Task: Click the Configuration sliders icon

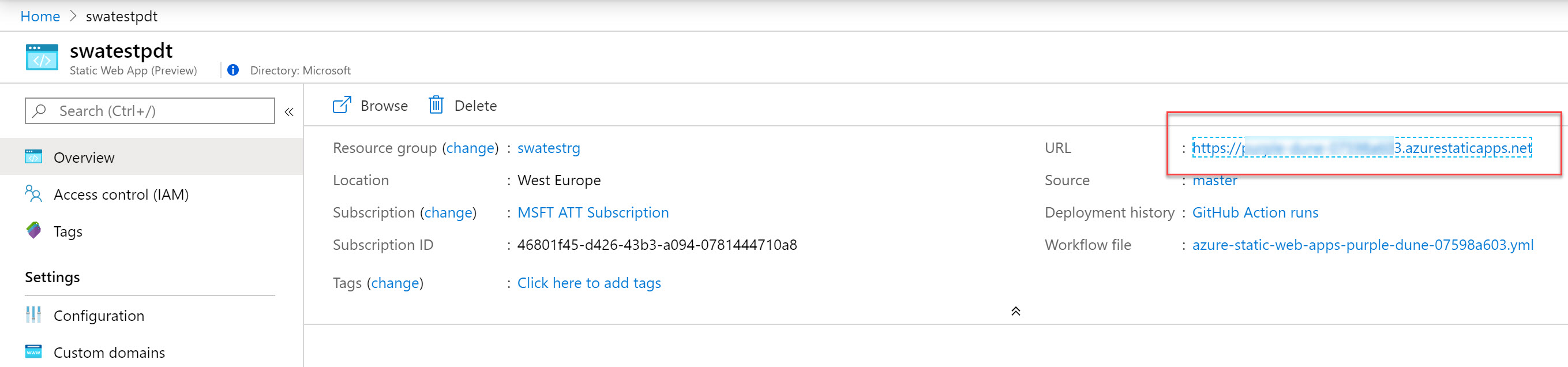Action: 33,315
